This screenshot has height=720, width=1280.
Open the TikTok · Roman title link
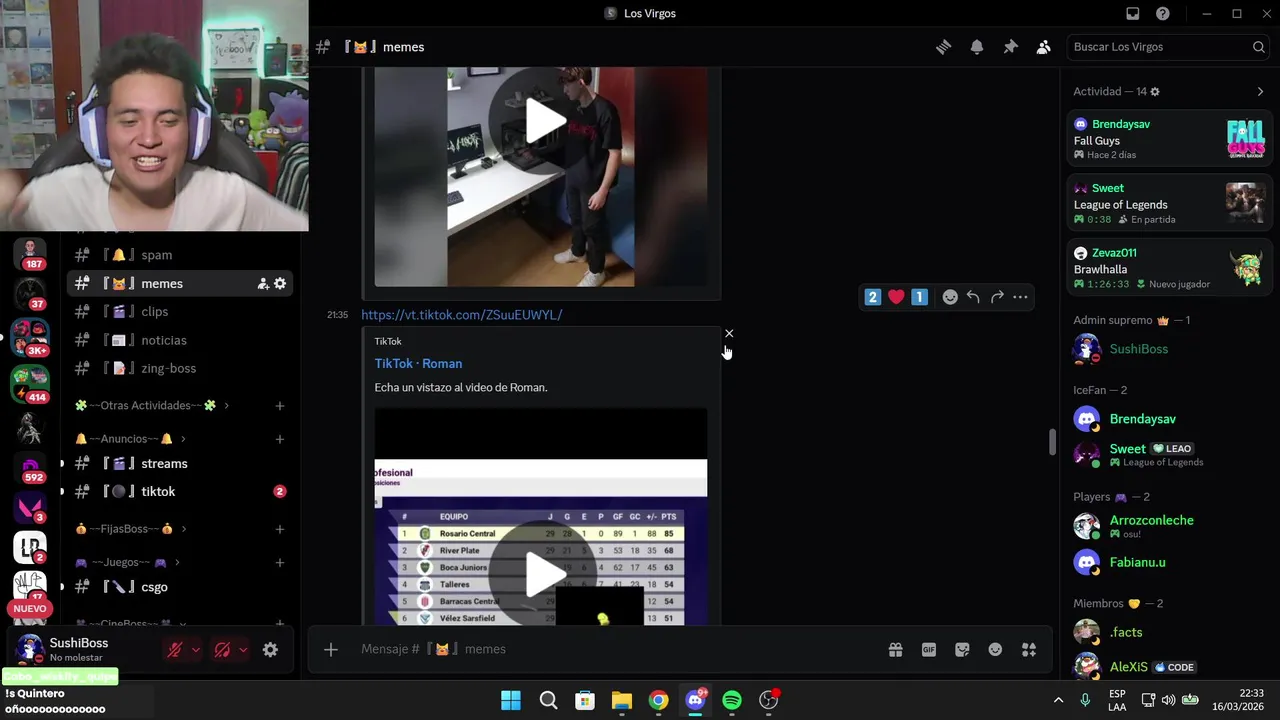pyautogui.click(x=418, y=364)
